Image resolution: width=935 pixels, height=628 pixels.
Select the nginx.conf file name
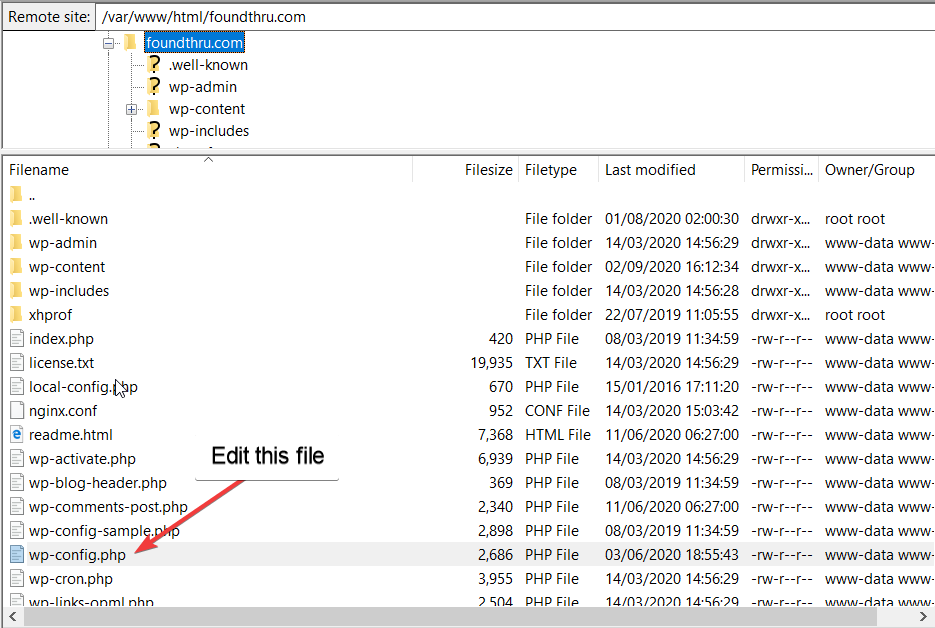pos(63,411)
